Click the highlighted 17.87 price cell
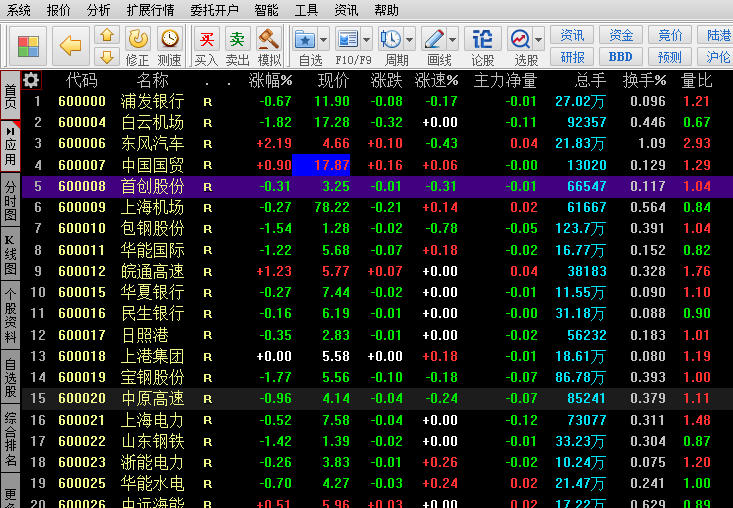733x508 pixels. (x=321, y=165)
